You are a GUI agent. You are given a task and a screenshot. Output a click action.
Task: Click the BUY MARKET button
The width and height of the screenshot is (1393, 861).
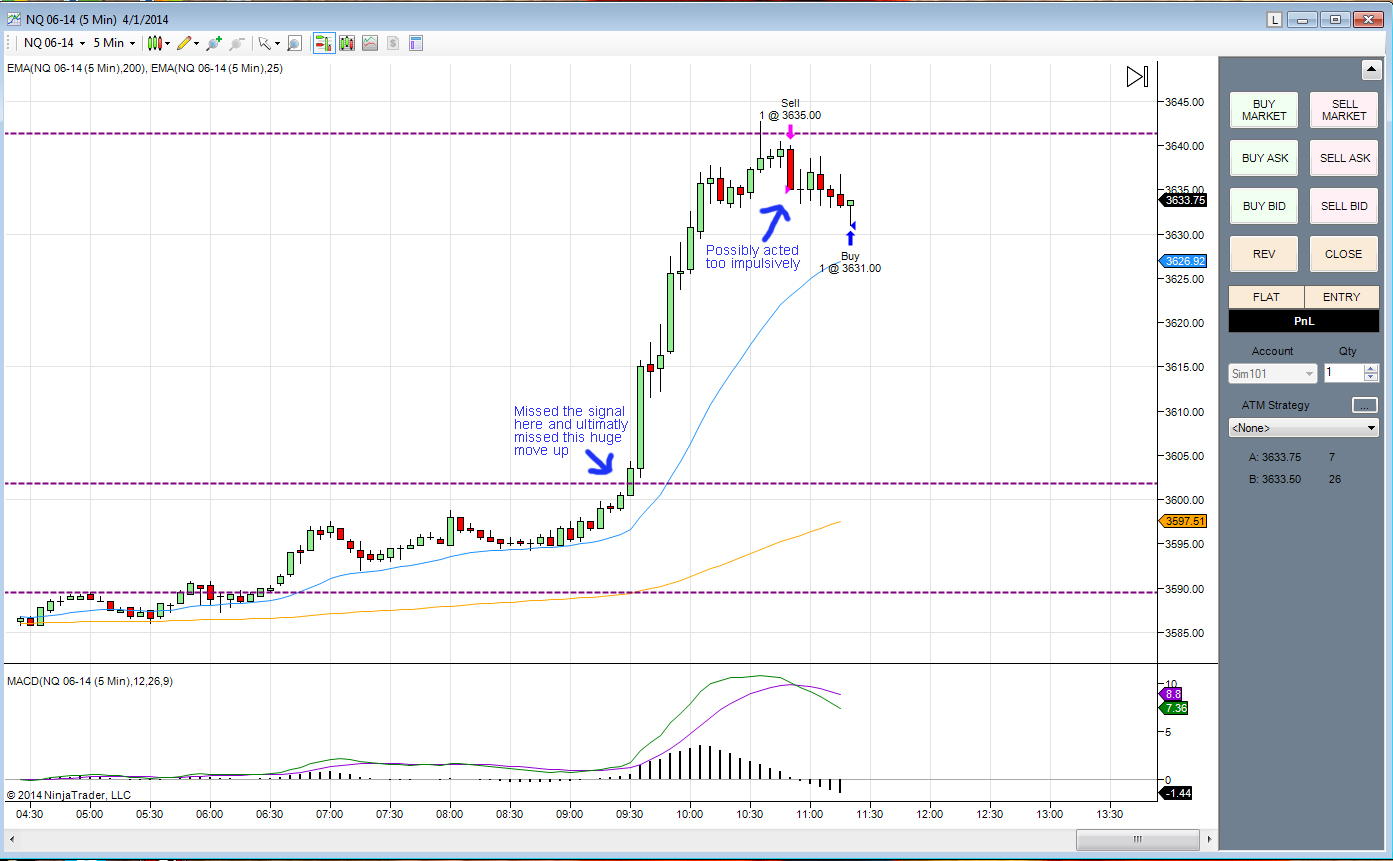point(1264,110)
